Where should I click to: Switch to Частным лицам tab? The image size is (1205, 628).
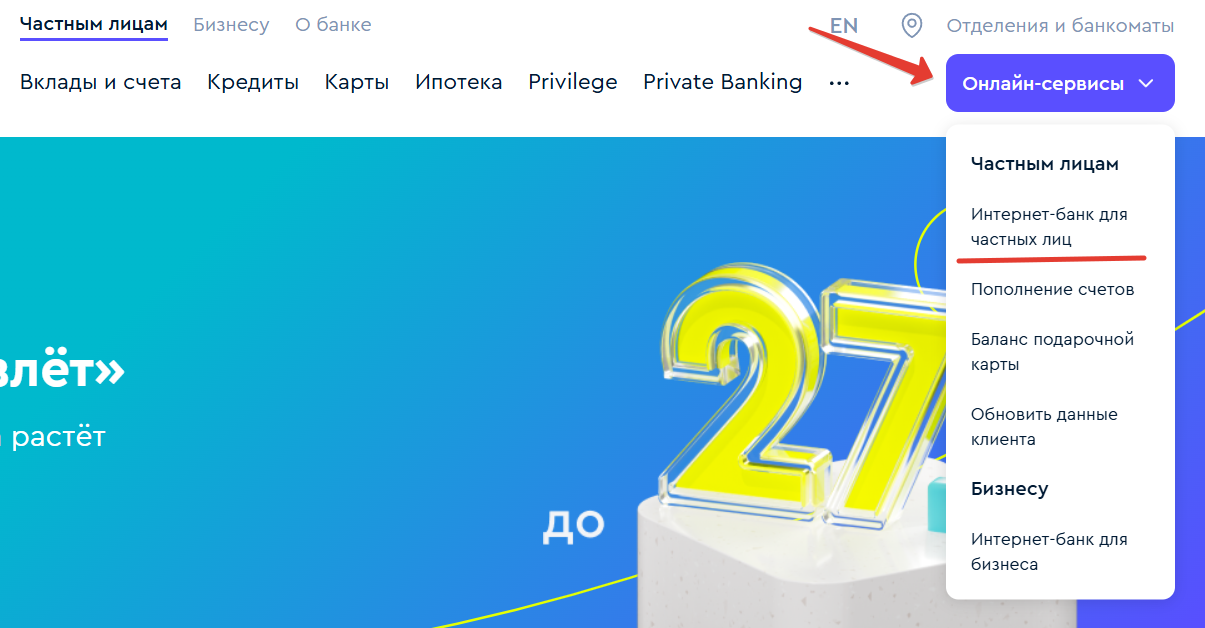(x=94, y=25)
